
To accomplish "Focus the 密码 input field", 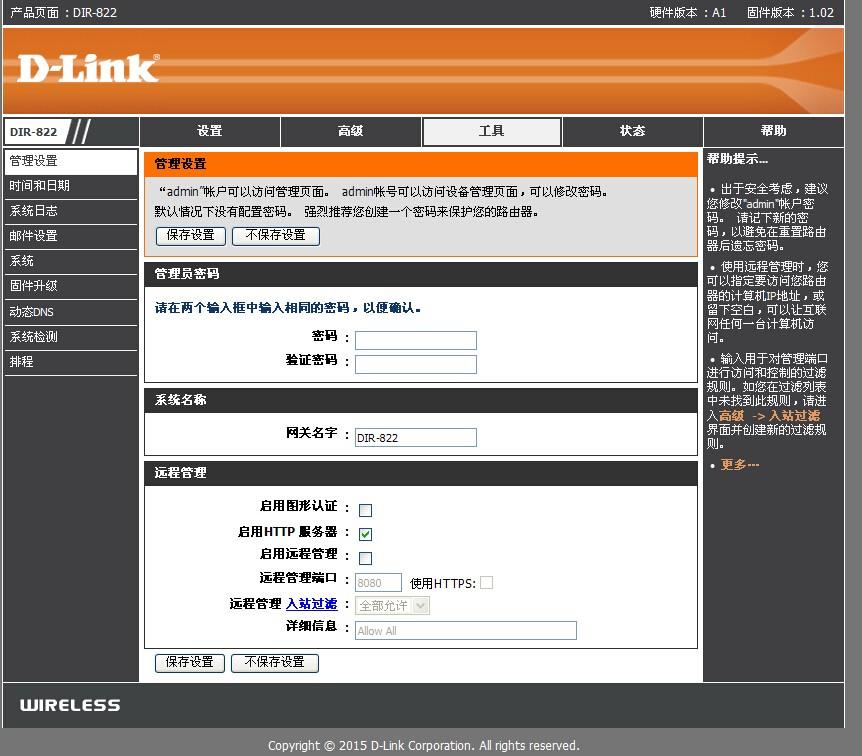I will (x=416, y=340).
